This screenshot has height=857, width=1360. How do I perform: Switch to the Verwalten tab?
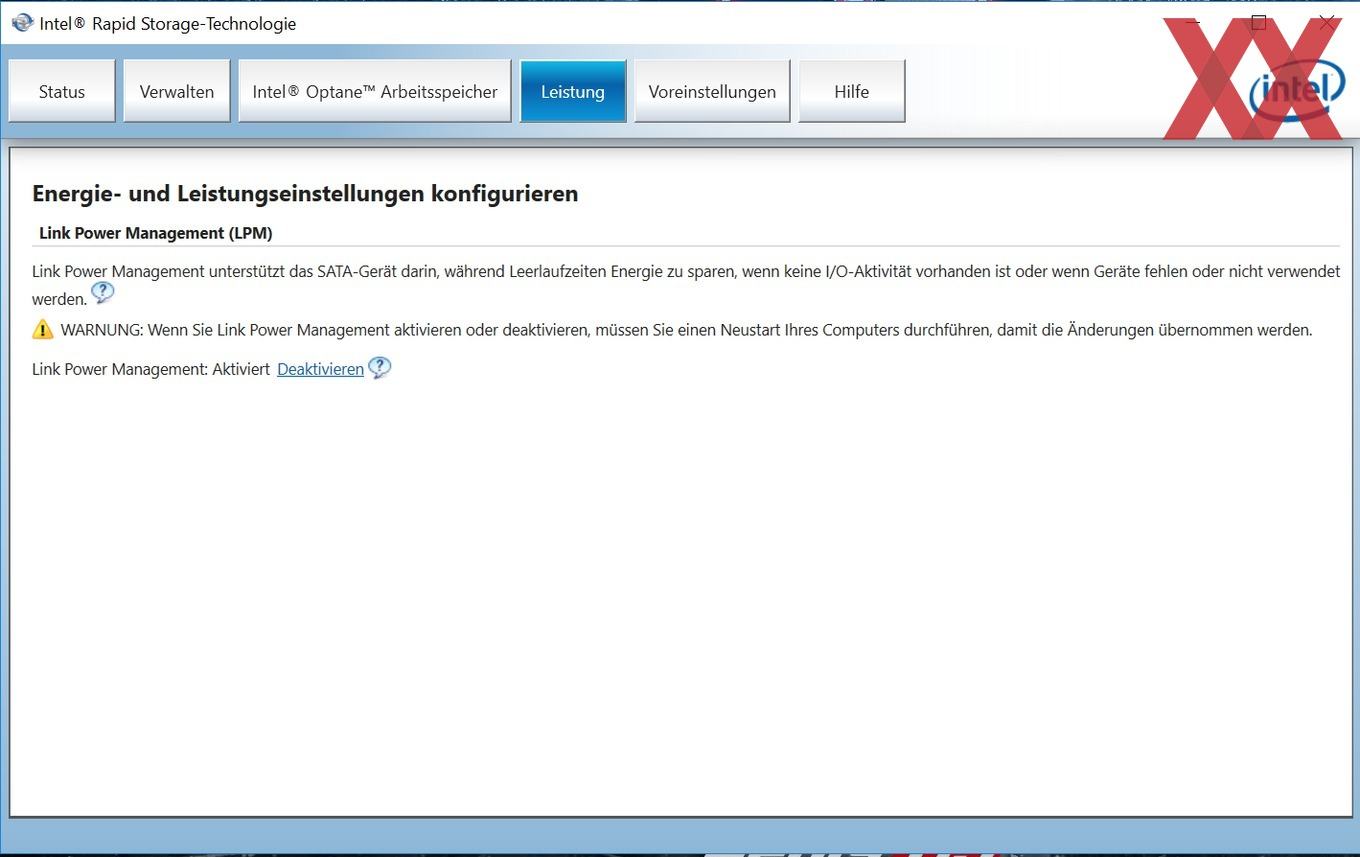click(x=177, y=91)
